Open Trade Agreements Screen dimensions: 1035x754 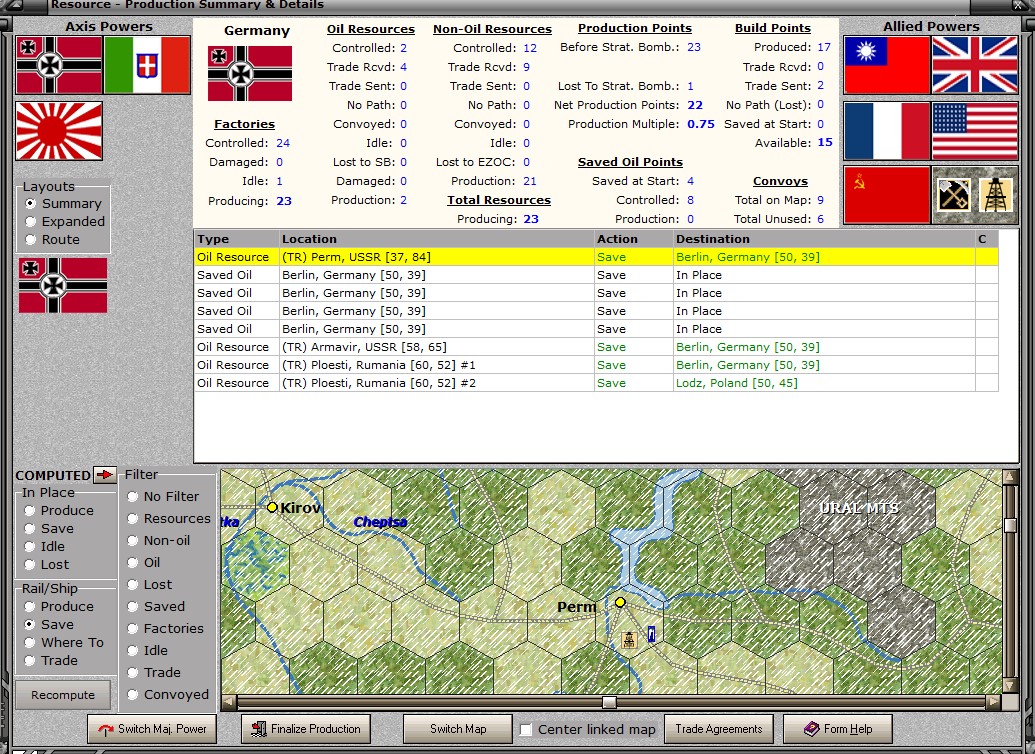coord(719,729)
